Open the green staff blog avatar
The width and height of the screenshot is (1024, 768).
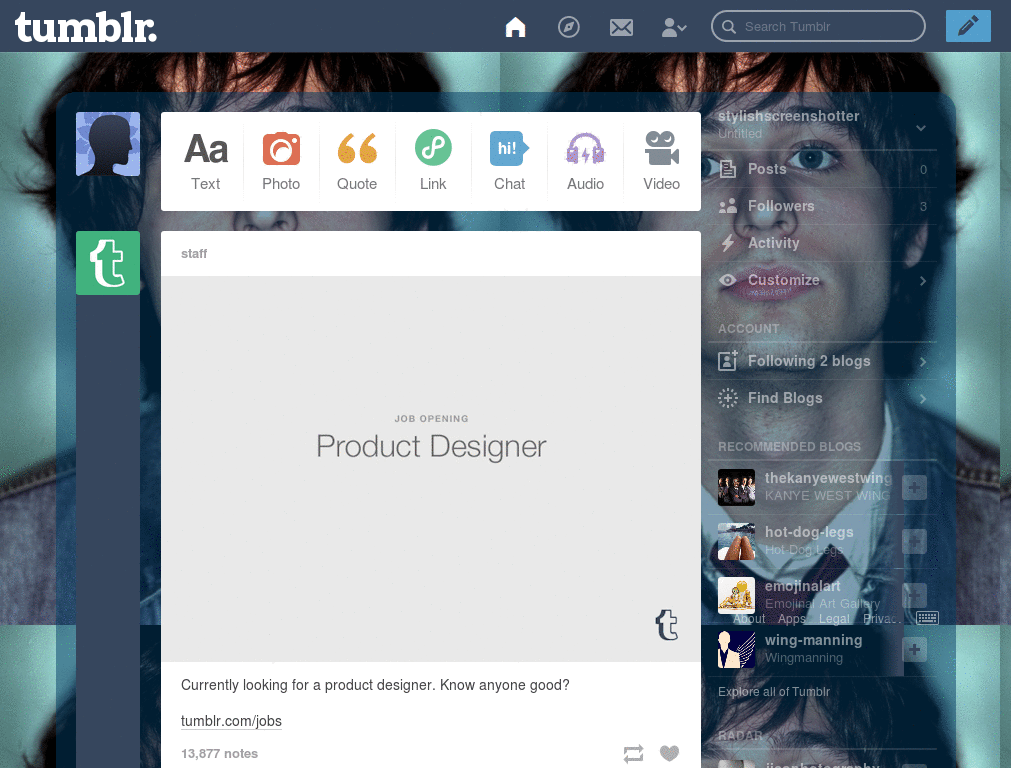pyautogui.click(x=108, y=263)
